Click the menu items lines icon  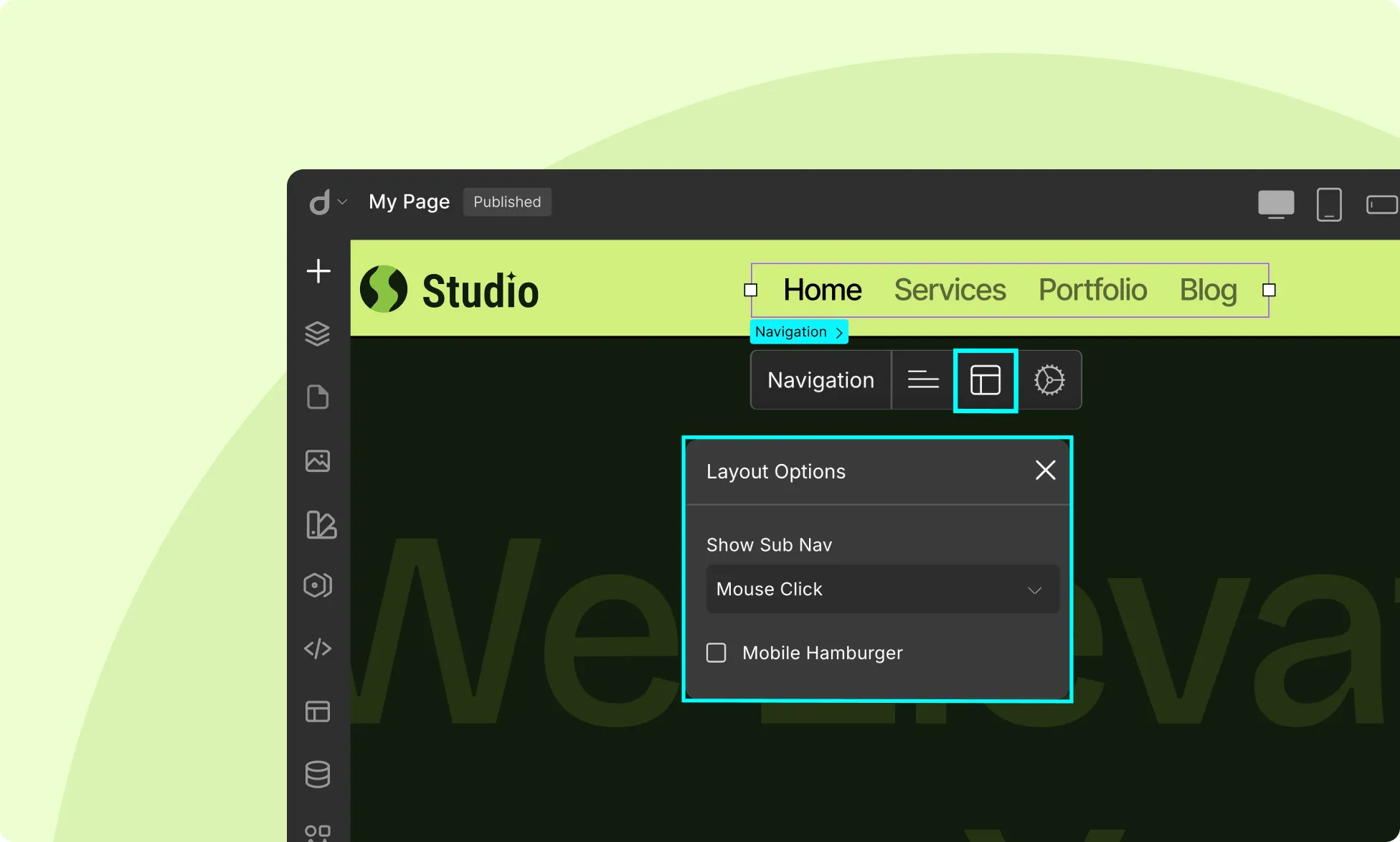pyautogui.click(x=923, y=379)
